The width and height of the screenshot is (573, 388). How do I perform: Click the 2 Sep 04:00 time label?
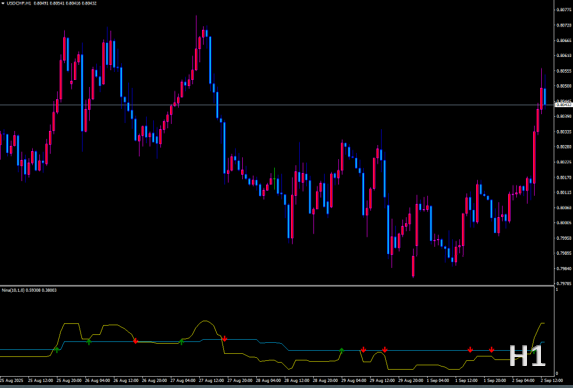(x=524, y=380)
